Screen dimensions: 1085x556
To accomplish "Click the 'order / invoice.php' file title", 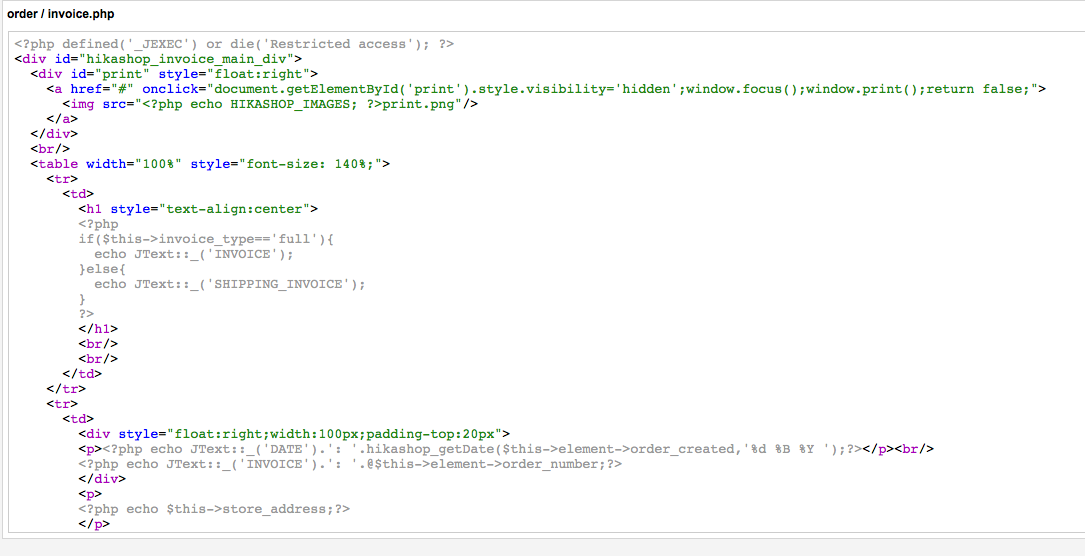I will click(61, 14).
